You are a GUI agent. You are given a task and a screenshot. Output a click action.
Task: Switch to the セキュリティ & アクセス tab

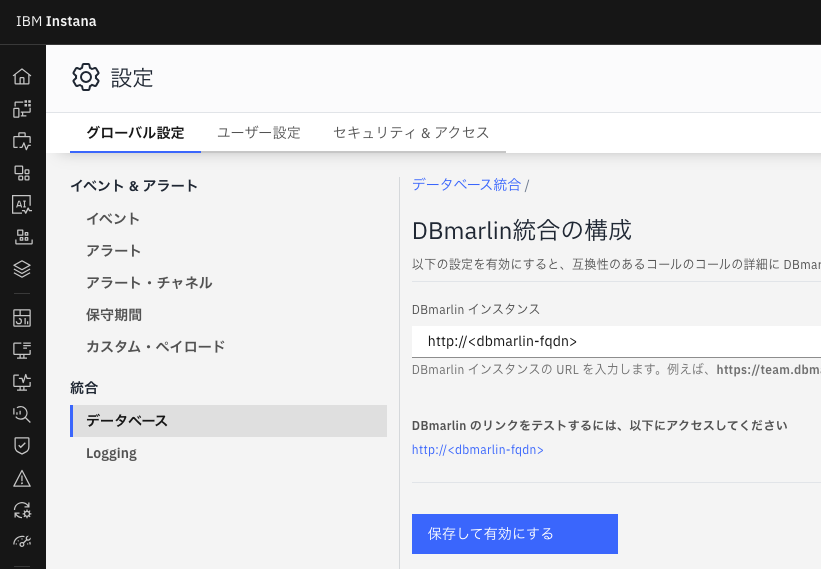pyautogui.click(x=411, y=133)
